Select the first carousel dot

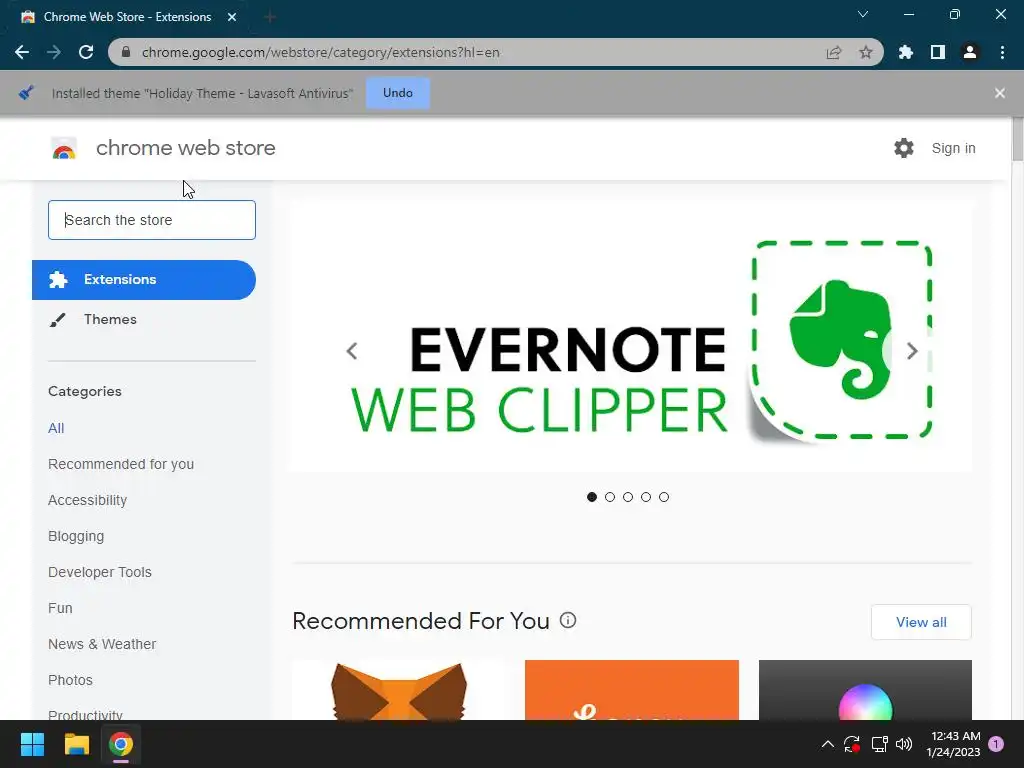point(592,497)
